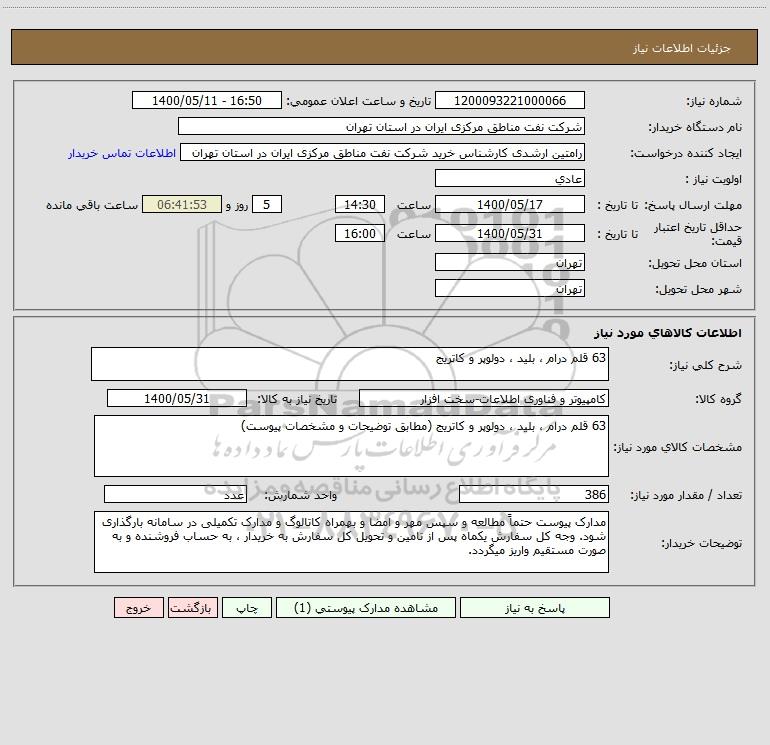This screenshot has height=745, width=770.
Task: Open اطلاعات تماس خریدار link
Action: click(x=122, y=153)
